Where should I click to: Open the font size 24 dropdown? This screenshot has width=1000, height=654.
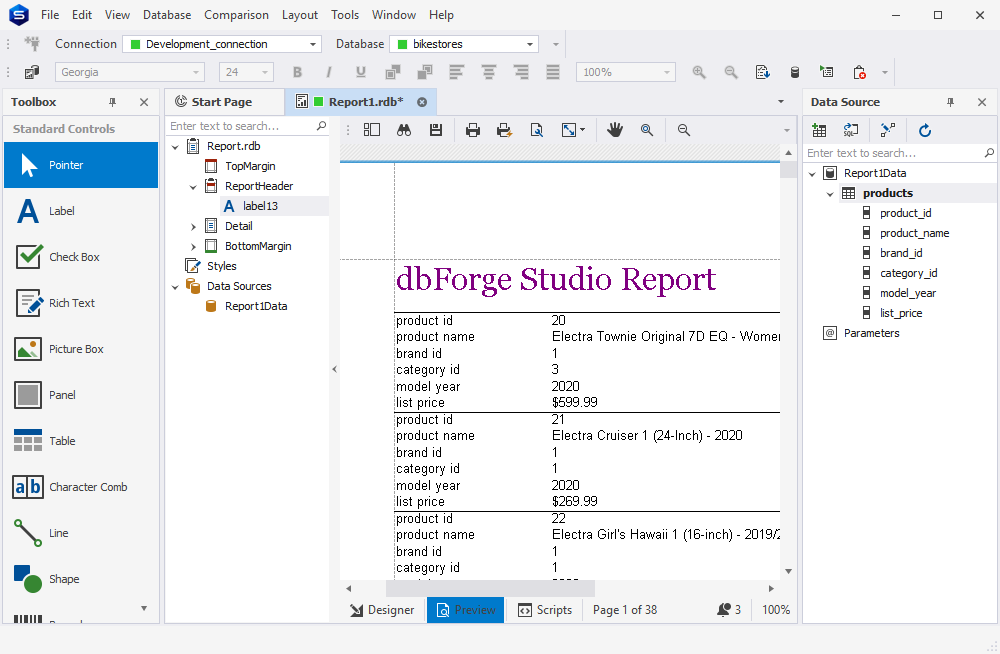[x=265, y=72]
